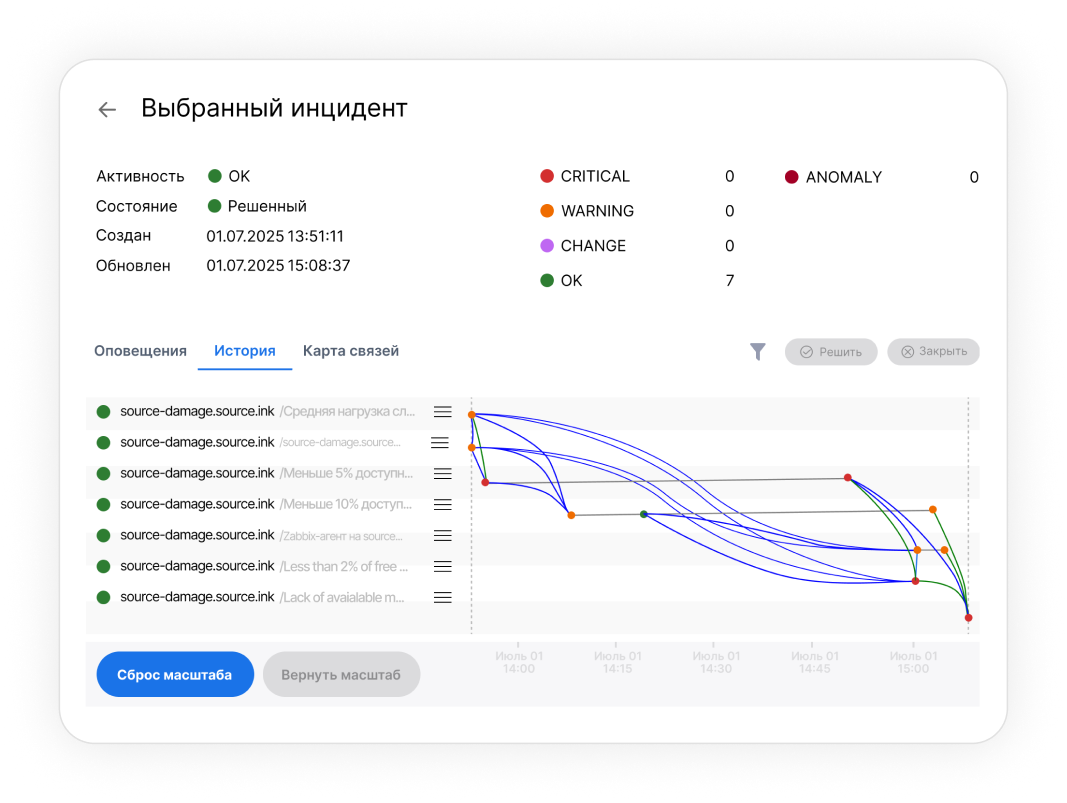Screen dimensions: 1067x803
Task: Click the red CRITICAL status dot
Action: pyautogui.click(x=547, y=176)
